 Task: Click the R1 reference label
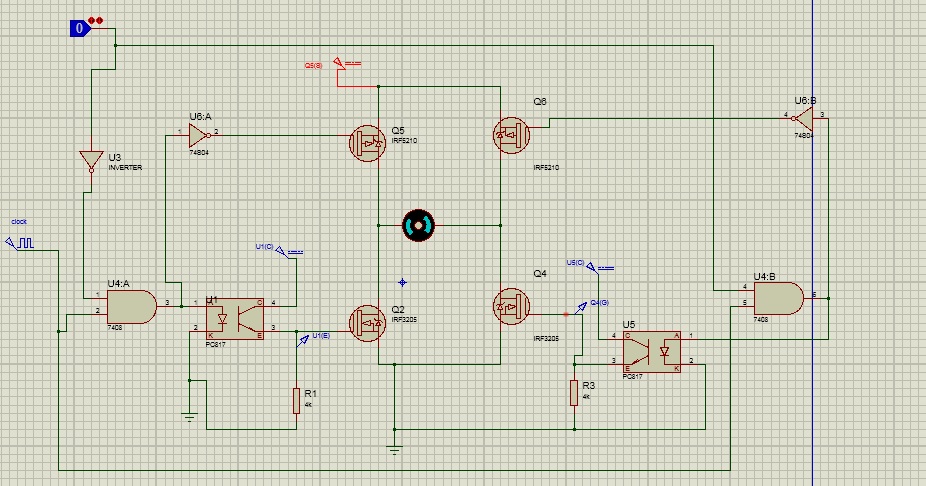[311, 393]
